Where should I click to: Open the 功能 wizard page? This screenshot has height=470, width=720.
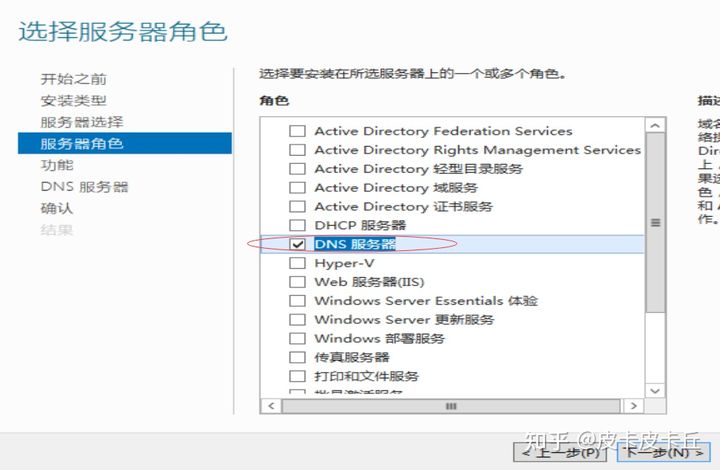pos(56,165)
